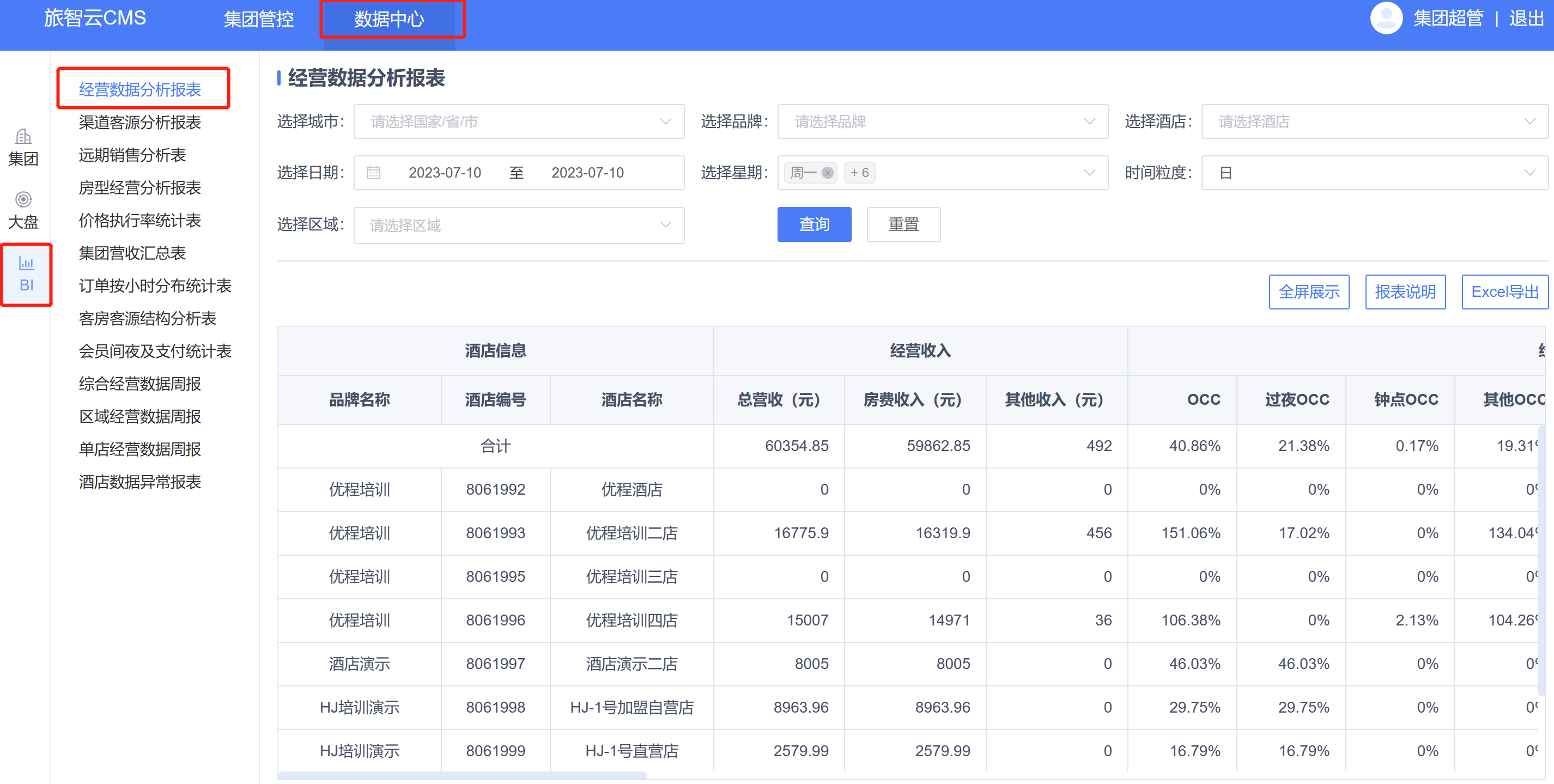
Task: Open 单店经营数据周报 menu item
Action: pyautogui.click(x=140, y=449)
